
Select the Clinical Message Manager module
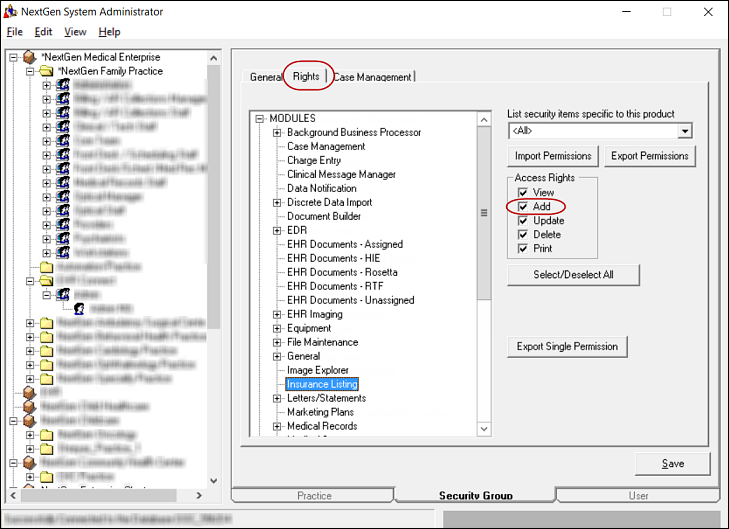click(x=341, y=174)
